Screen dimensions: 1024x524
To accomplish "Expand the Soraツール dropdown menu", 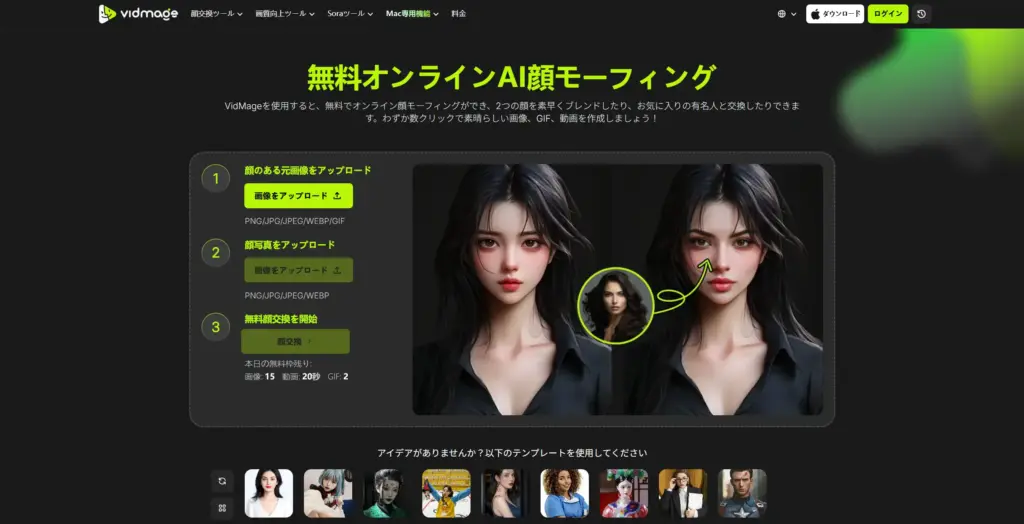I will 351,14.
